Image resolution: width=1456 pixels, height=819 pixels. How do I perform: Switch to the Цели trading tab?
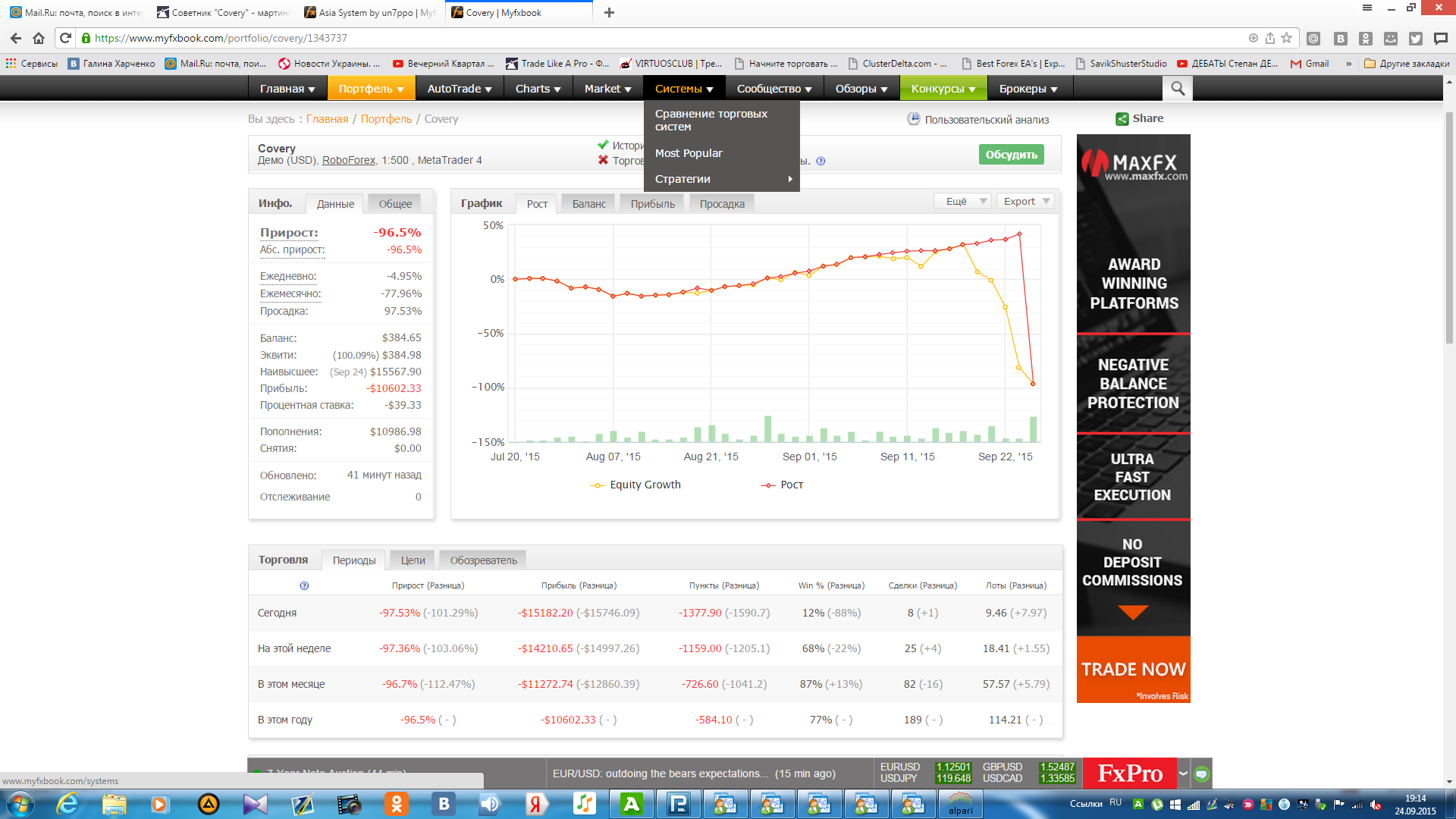coord(413,560)
